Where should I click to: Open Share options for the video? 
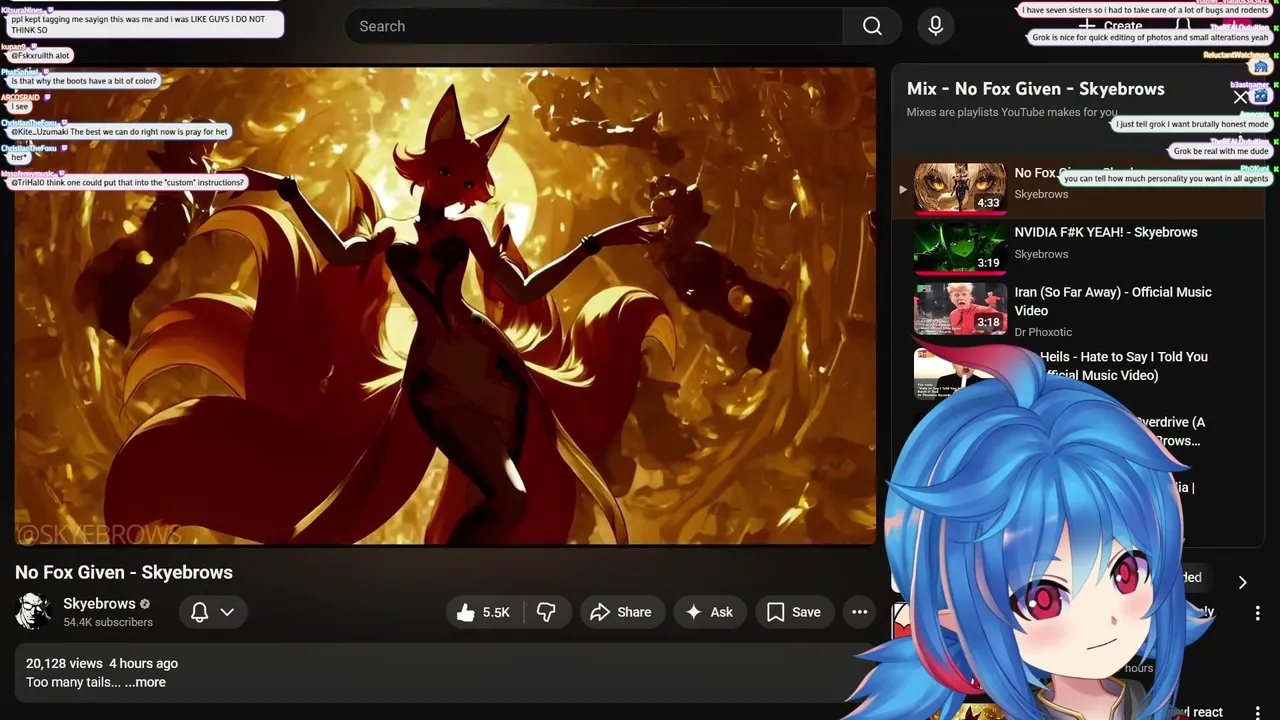(x=621, y=612)
